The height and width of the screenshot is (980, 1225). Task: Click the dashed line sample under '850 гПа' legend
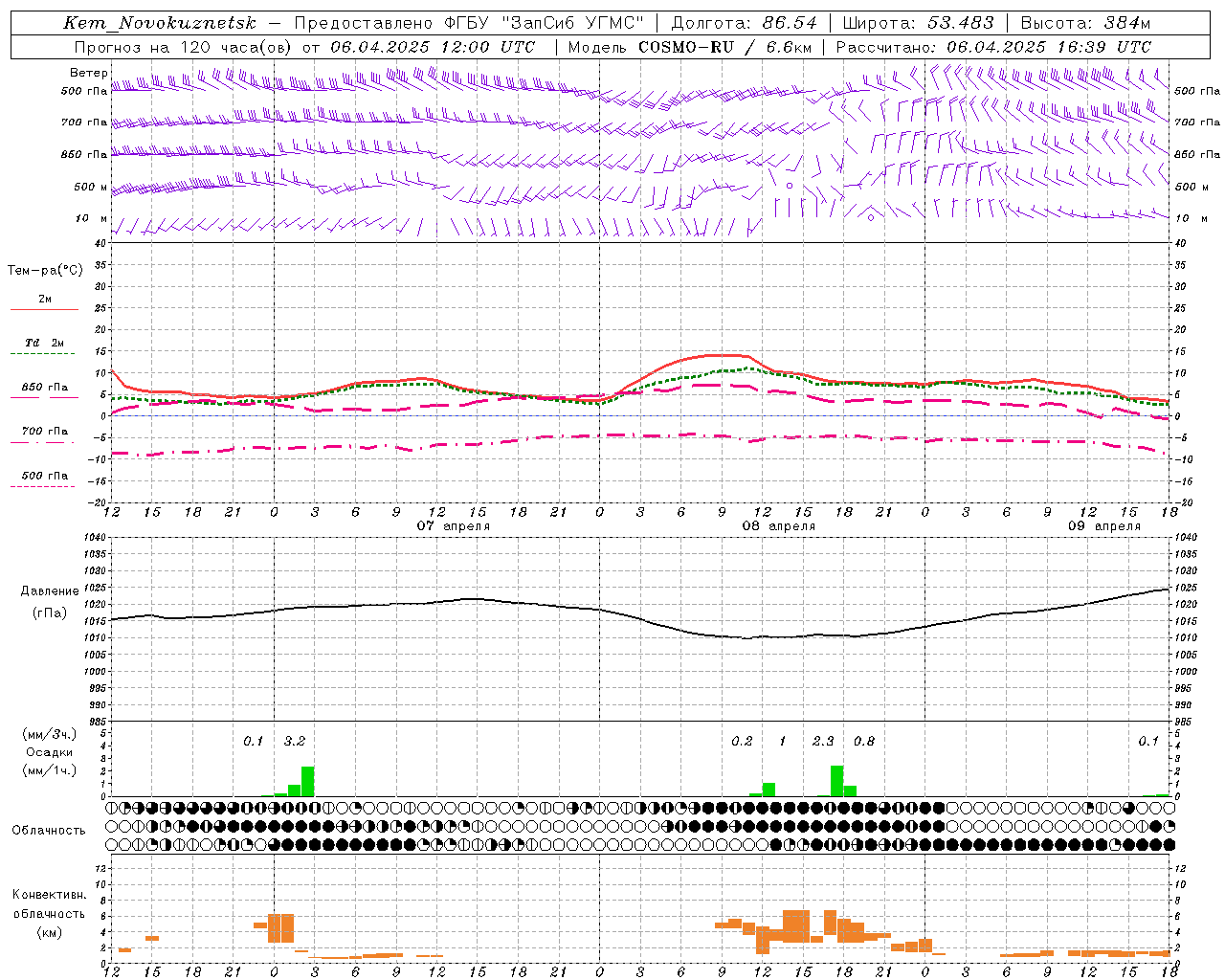(x=44, y=398)
